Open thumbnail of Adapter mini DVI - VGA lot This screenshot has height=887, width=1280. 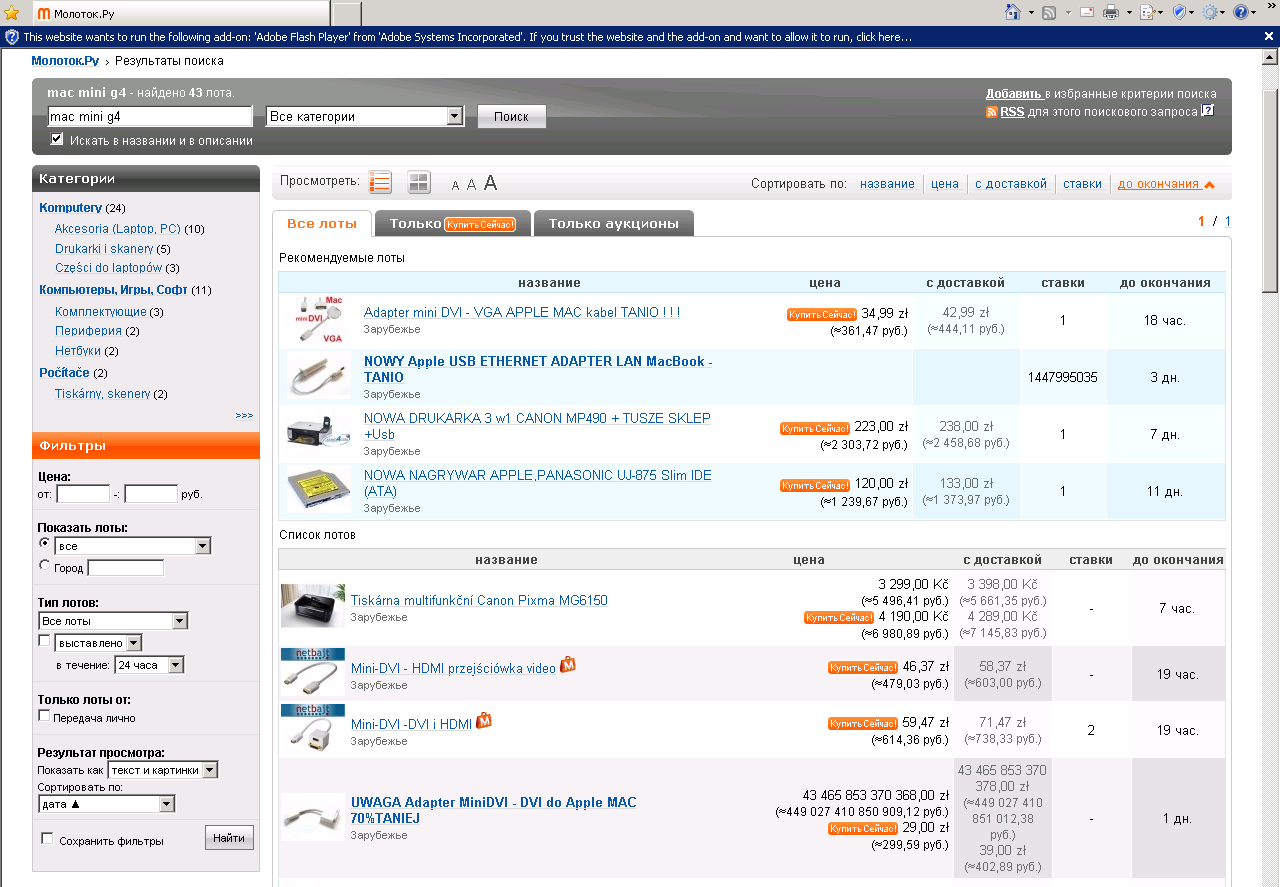point(320,320)
